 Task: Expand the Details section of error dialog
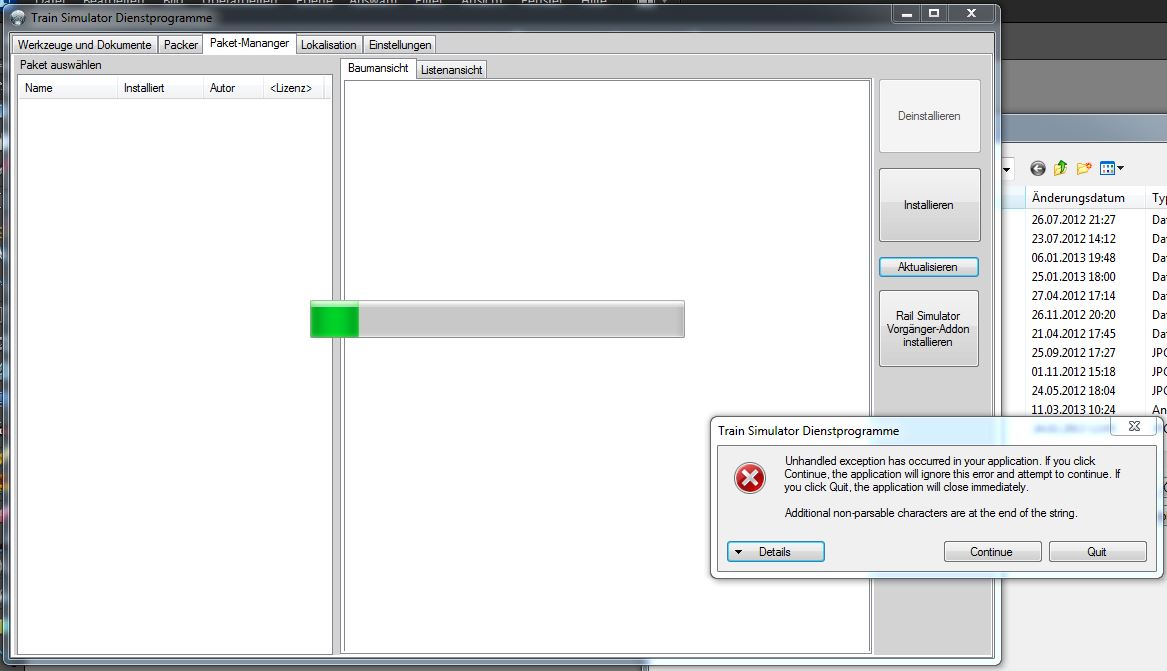pos(776,552)
